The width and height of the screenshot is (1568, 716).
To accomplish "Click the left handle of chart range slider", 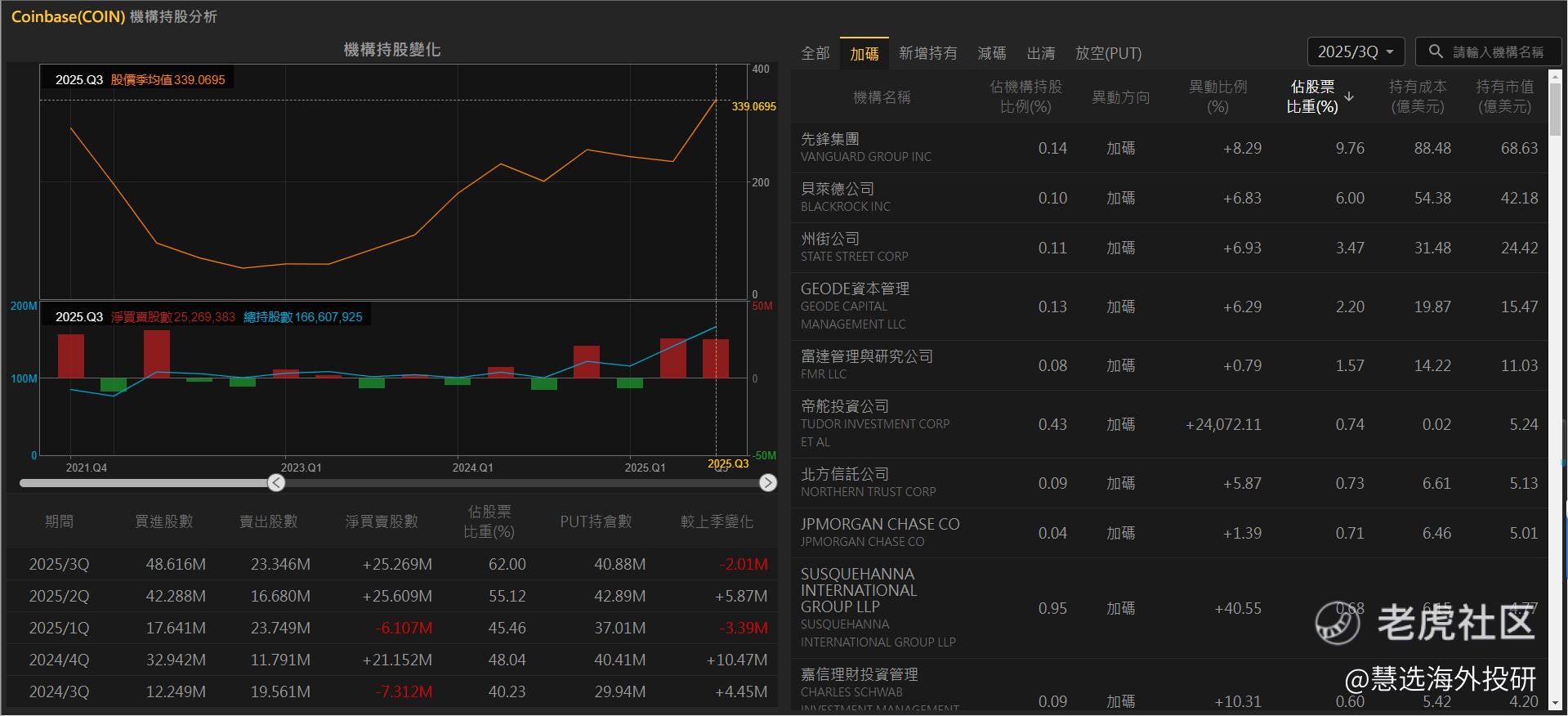I will (x=276, y=483).
